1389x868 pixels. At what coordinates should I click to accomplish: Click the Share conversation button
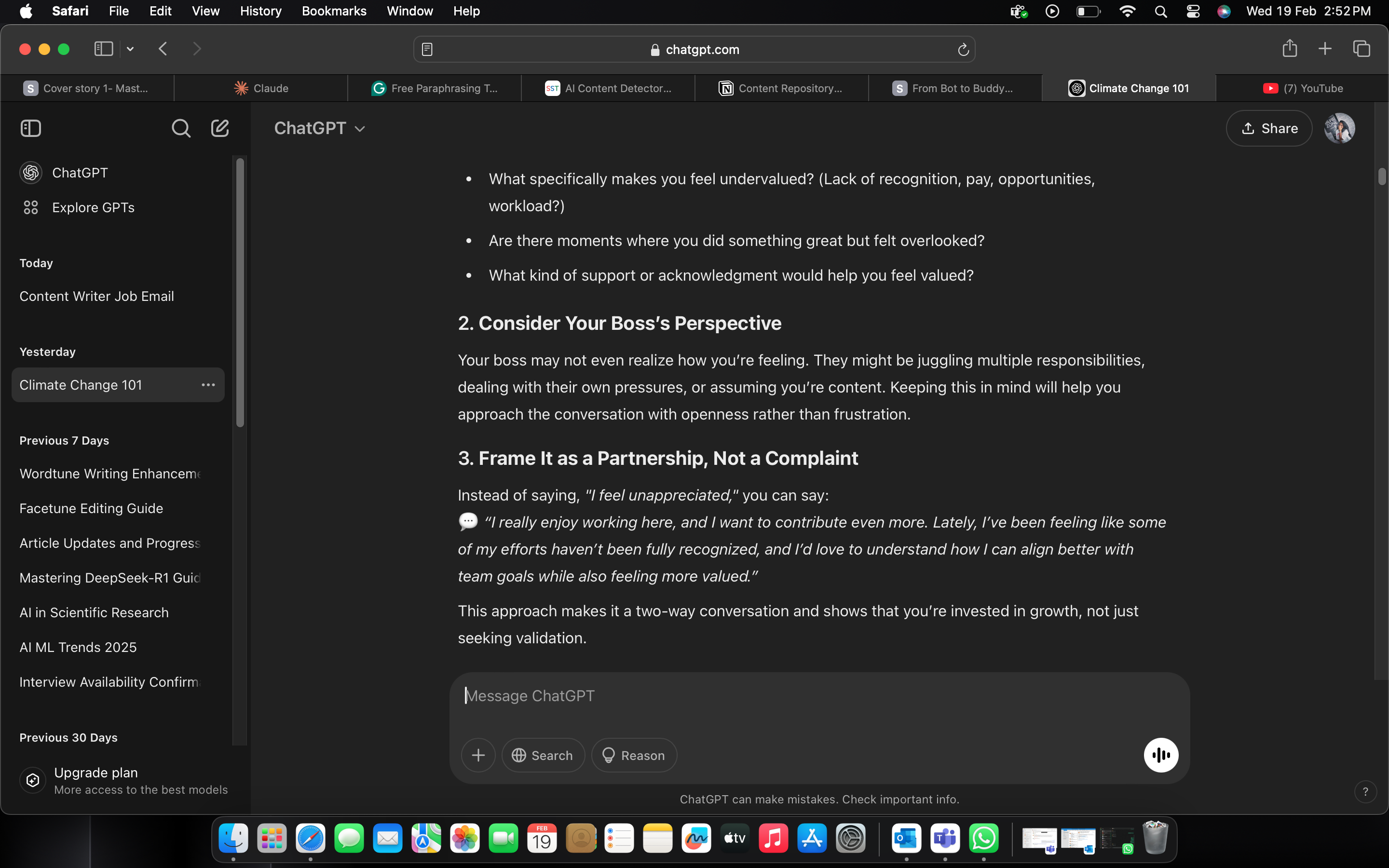coord(1268,128)
